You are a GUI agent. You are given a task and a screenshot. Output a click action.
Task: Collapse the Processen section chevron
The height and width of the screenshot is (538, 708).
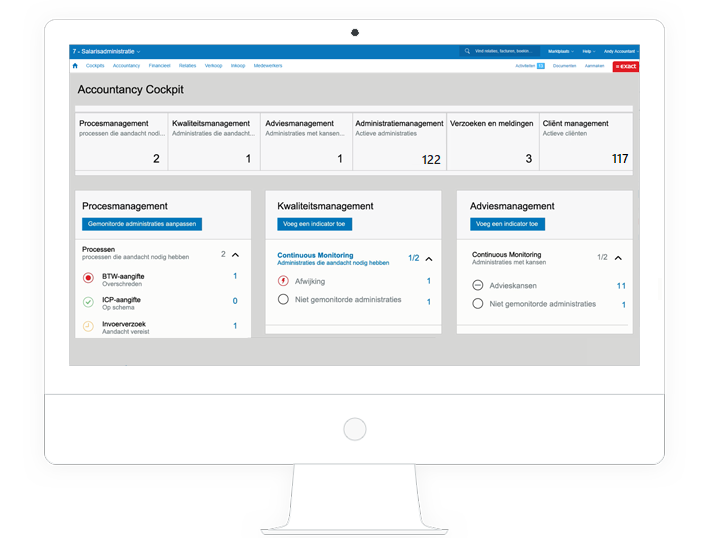click(x=235, y=255)
